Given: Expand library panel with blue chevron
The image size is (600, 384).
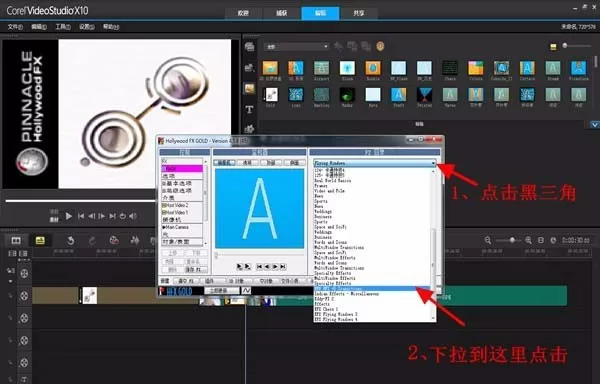Looking at the screenshot, I should pyautogui.click(x=594, y=125).
